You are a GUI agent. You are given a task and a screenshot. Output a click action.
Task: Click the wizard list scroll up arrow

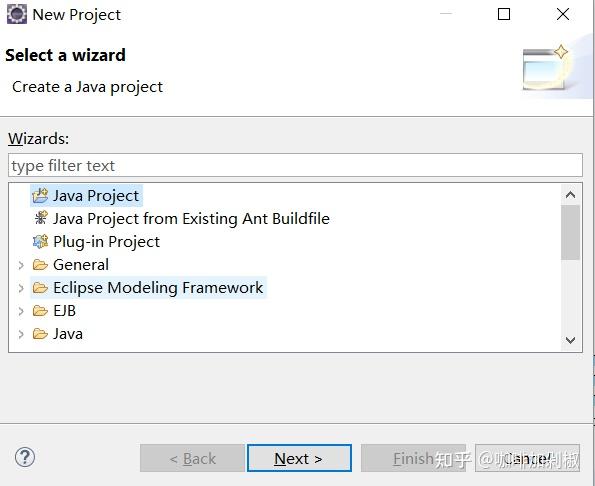[x=570, y=195]
